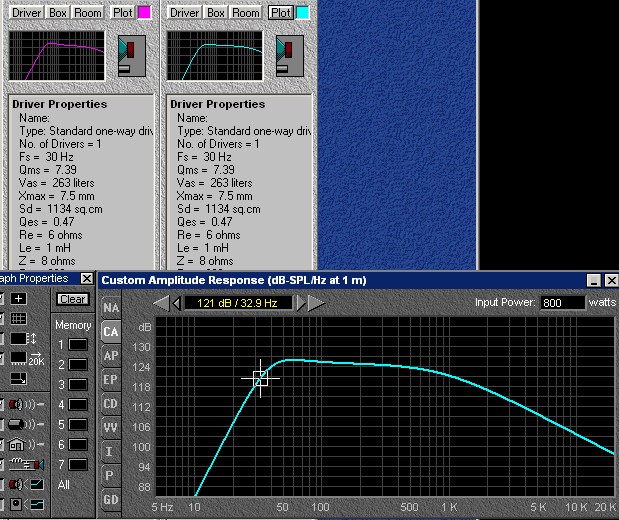Open Driver button of the magenta design
The image size is (619, 520).
click(26, 13)
